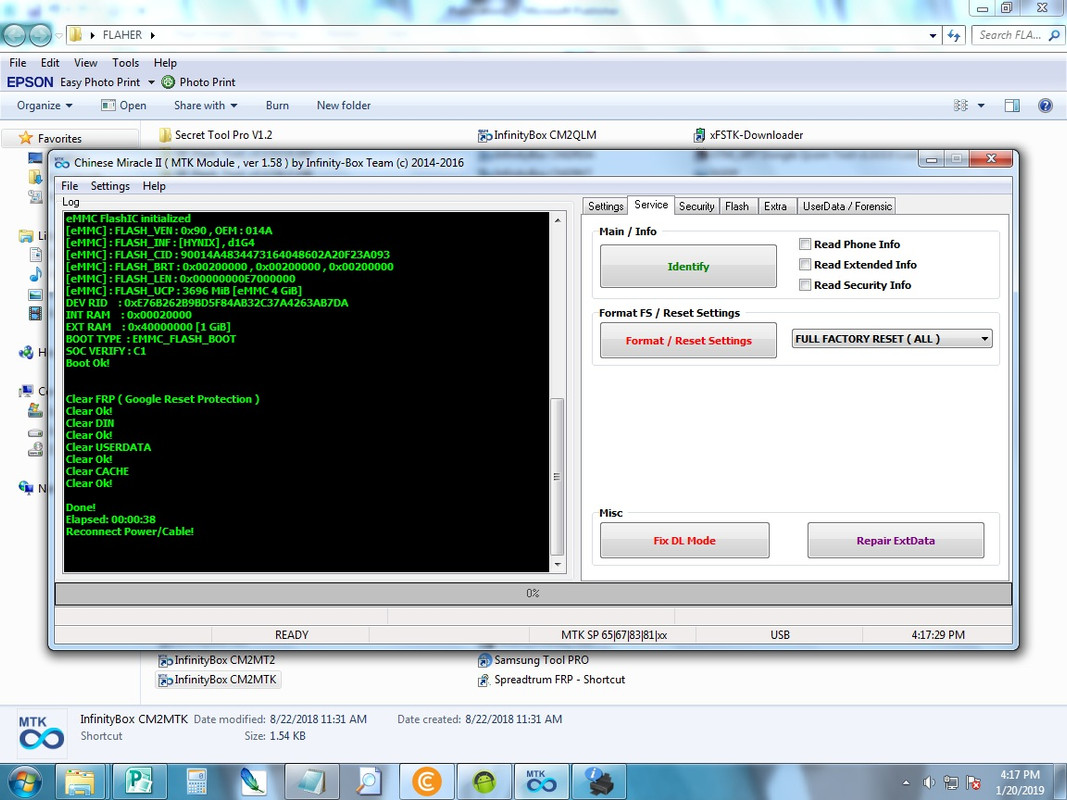The width and height of the screenshot is (1067, 800).
Task: Open Microsoft Publisher from the taskbar
Action: click(x=138, y=782)
